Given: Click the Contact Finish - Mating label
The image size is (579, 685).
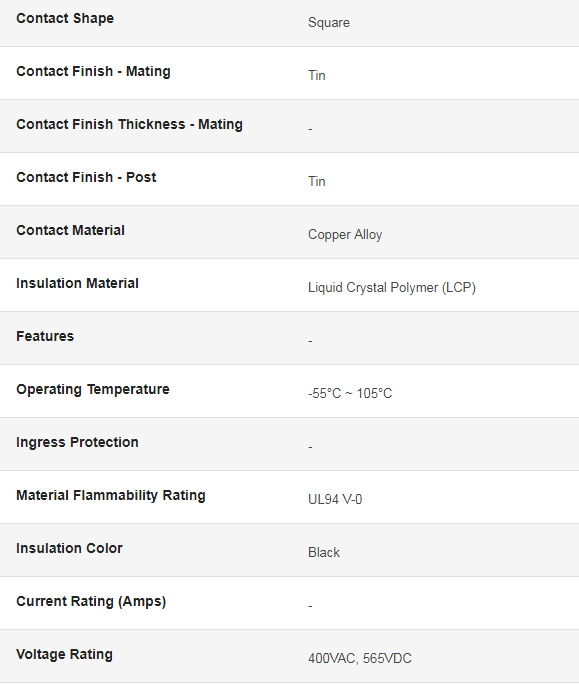Looking at the screenshot, I should point(93,71).
